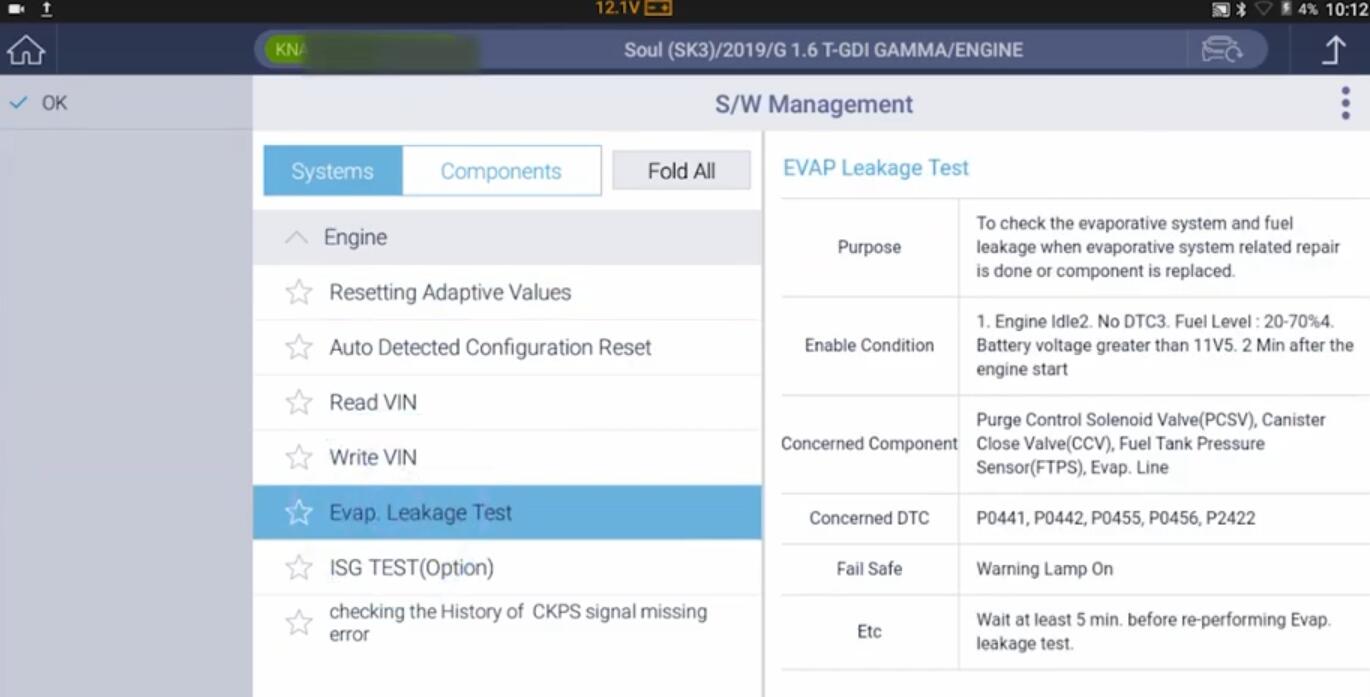
Task: Open ISG TEST(Option)
Action: point(507,568)
